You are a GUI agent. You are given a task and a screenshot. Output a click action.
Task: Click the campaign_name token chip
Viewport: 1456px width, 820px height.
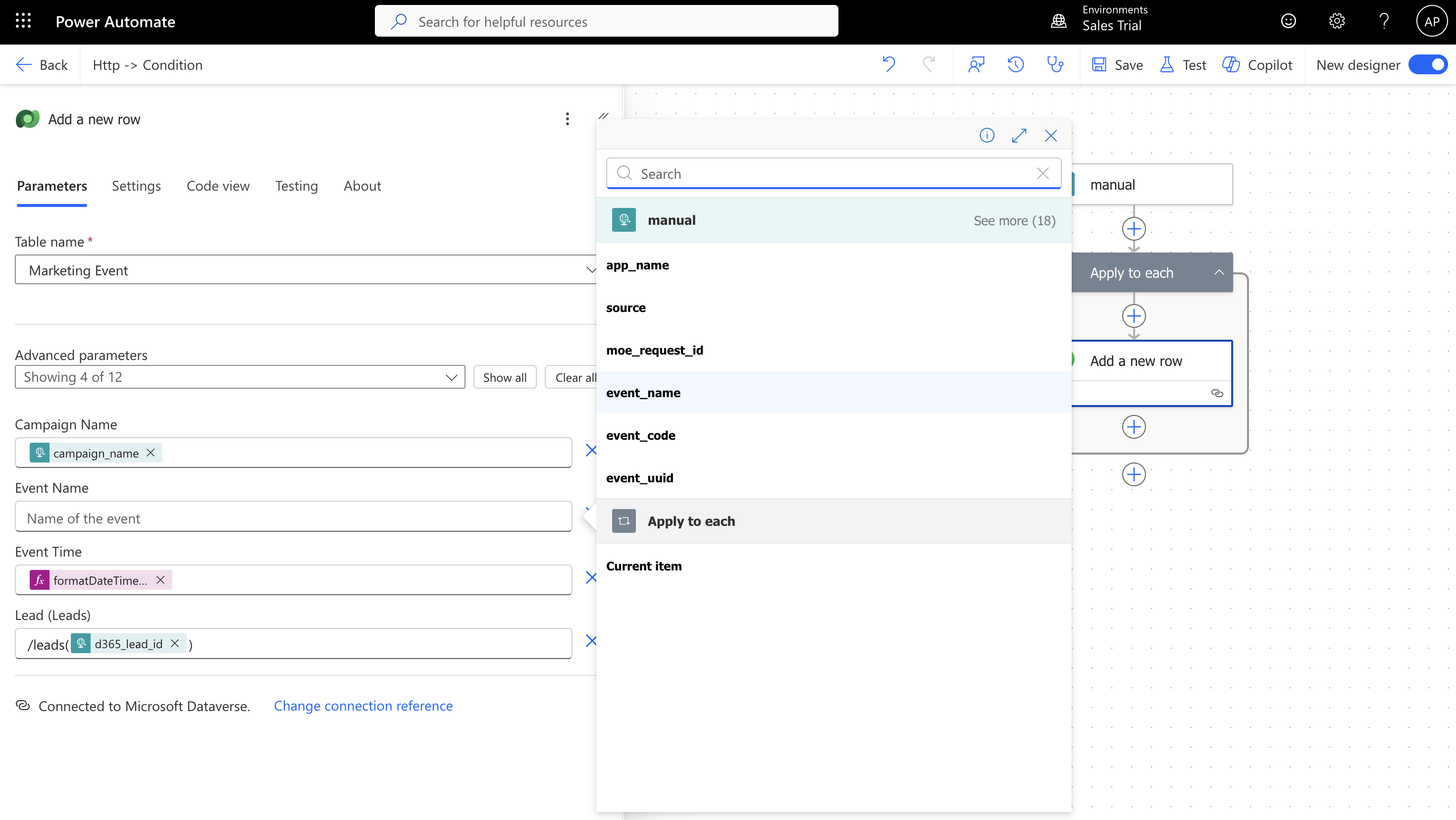click(96, 453)
